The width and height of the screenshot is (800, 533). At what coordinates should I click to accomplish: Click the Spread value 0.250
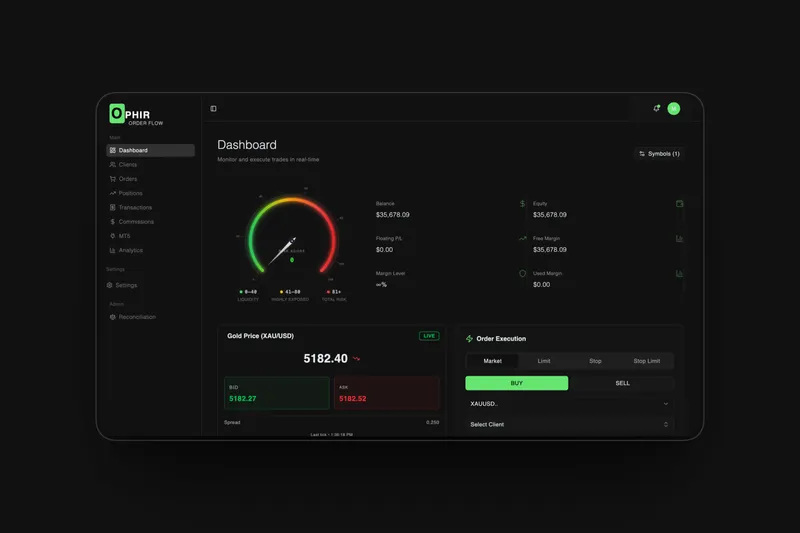click(x=433, y=422)
